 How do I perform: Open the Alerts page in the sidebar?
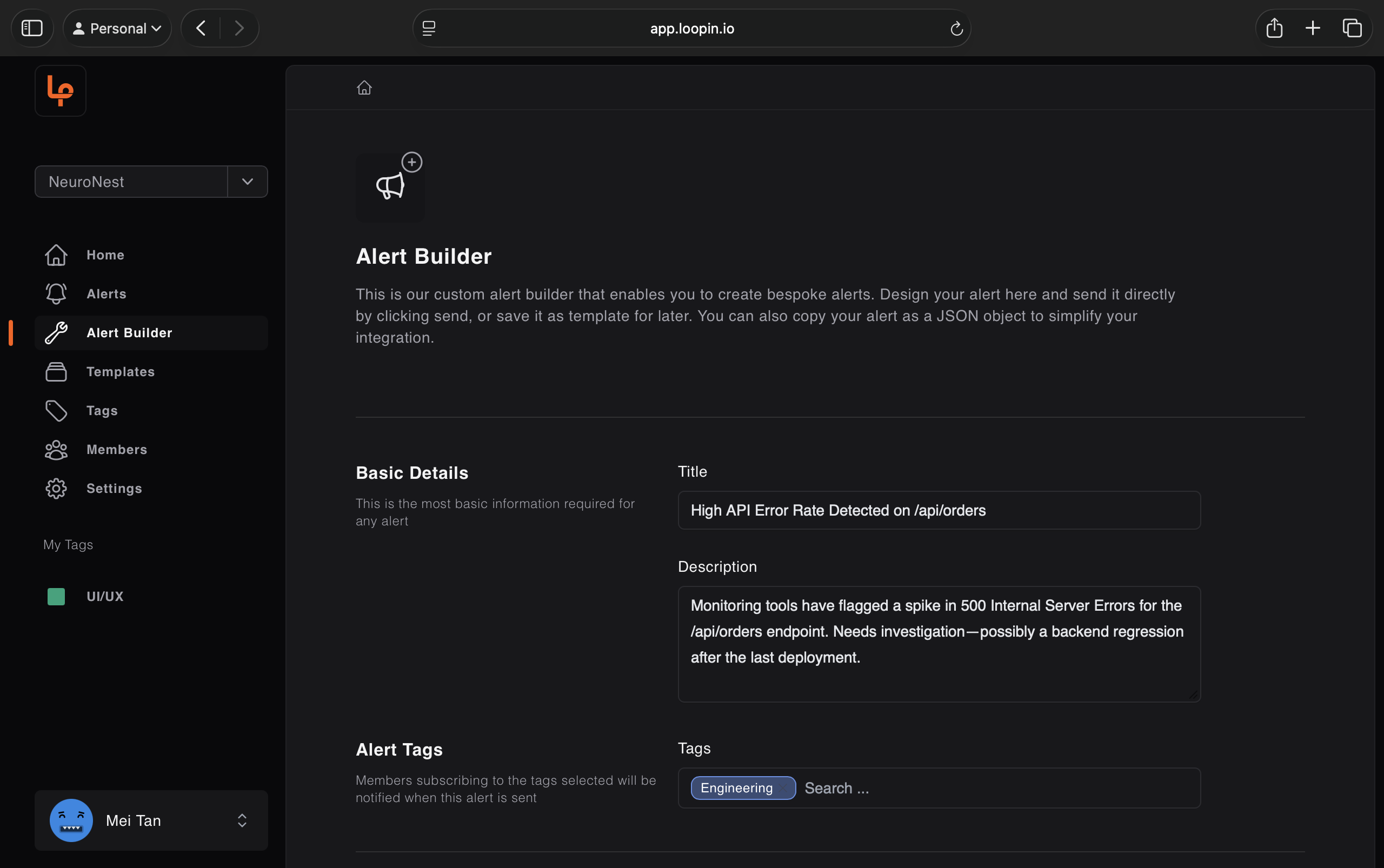[107, 294]
